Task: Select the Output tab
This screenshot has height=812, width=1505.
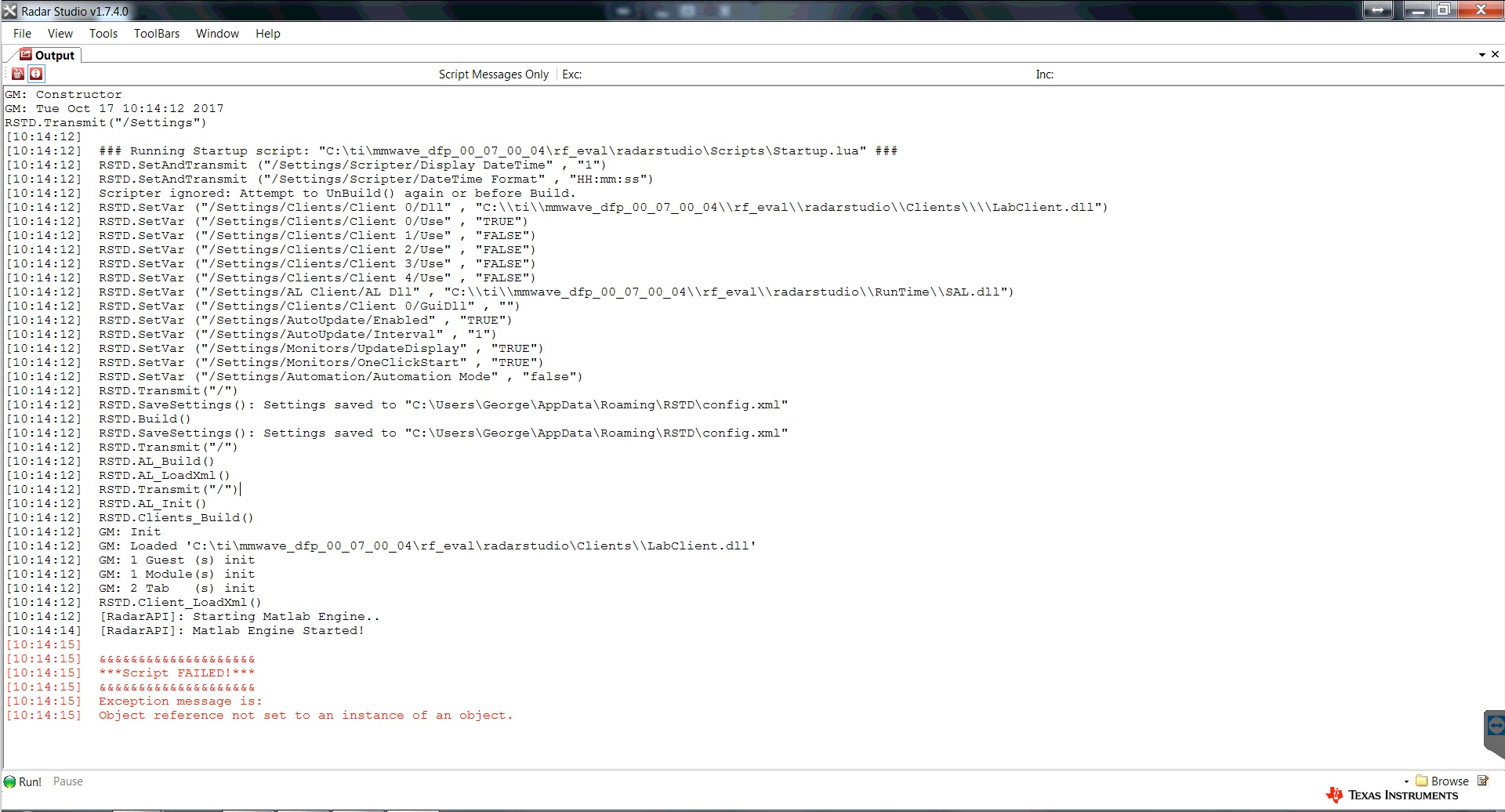Action: [x=47, y=55]
